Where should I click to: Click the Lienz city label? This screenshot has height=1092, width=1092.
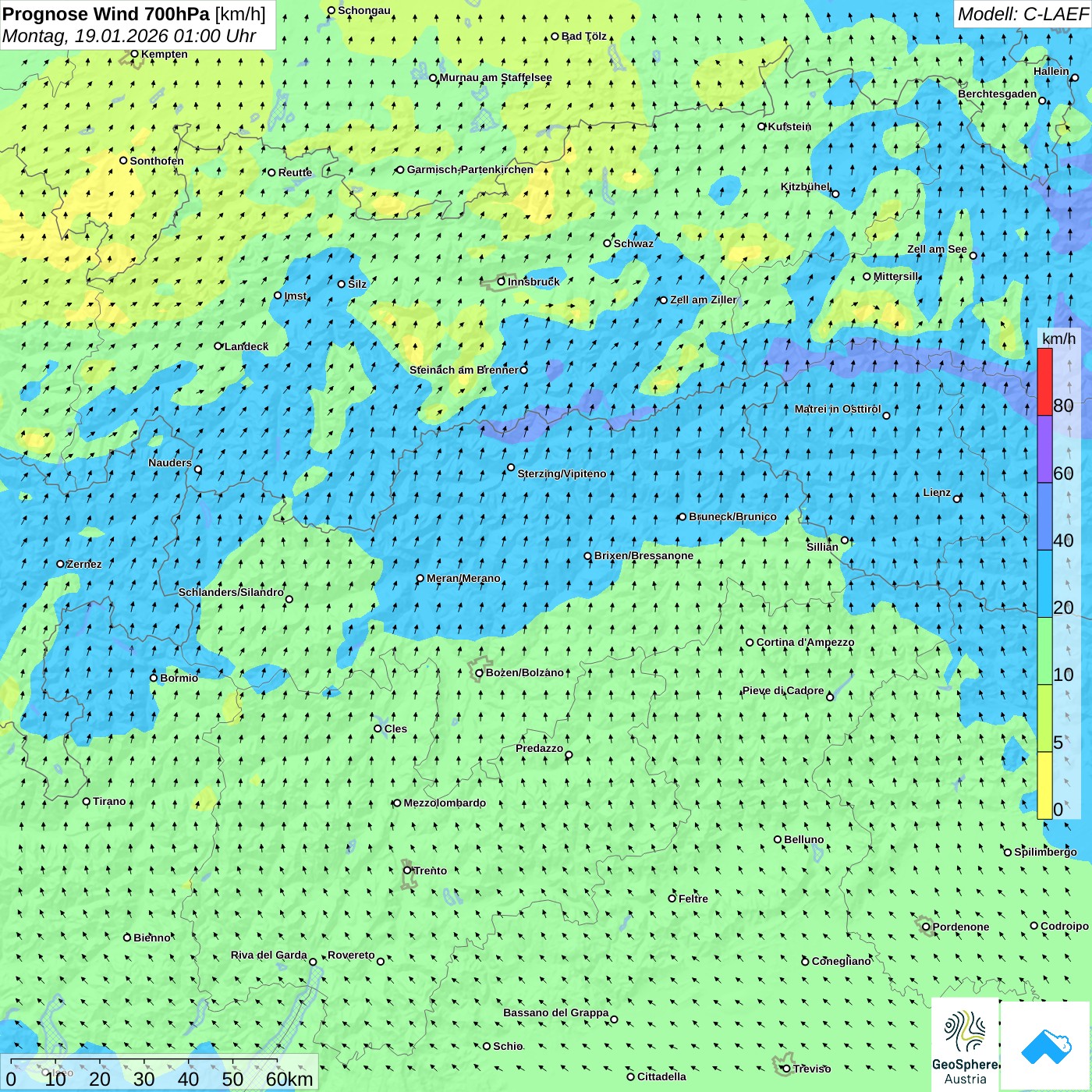pos(937,492)
